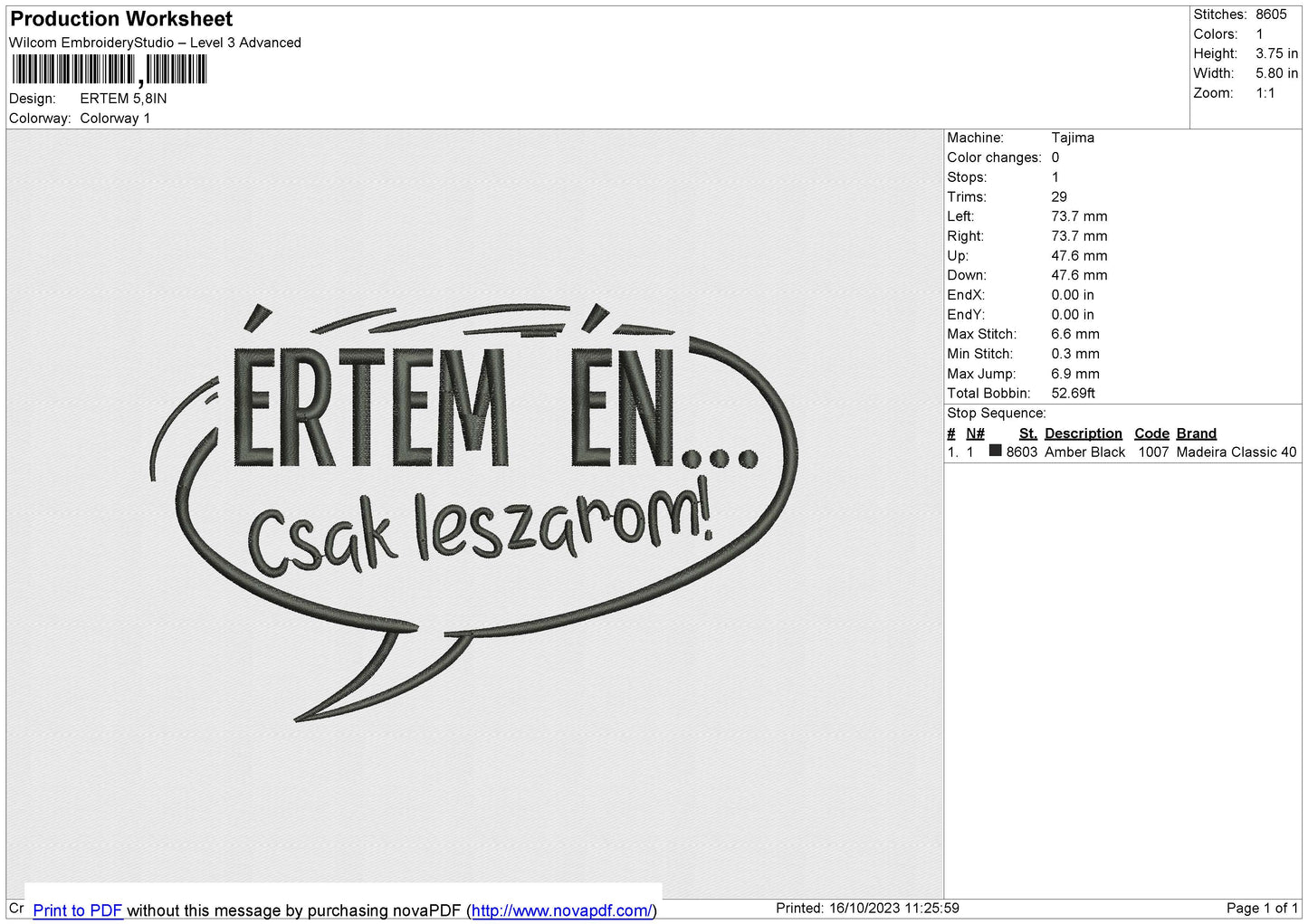
Task: Click the "Production Worksheet" title
Action: [121, 19]
